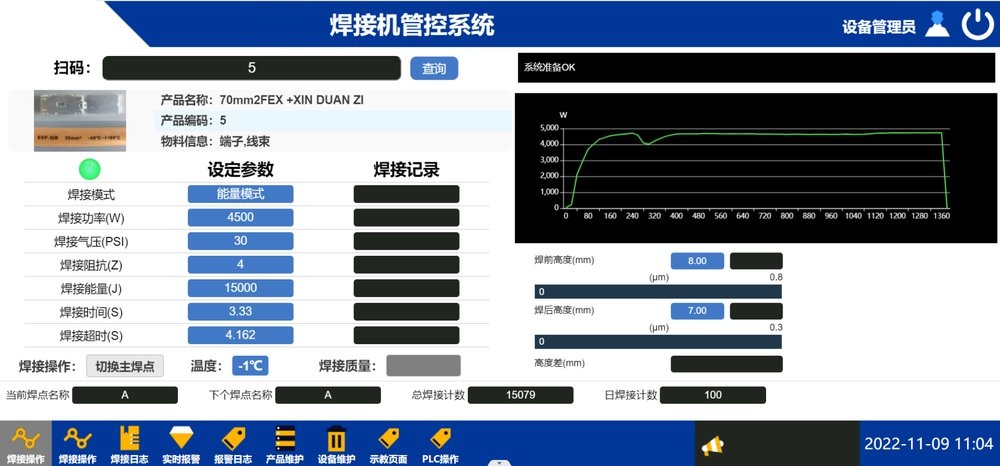Expand the small arrow at bottom bar center
This screenshot has width=1000, height=466.
(499, 463)
